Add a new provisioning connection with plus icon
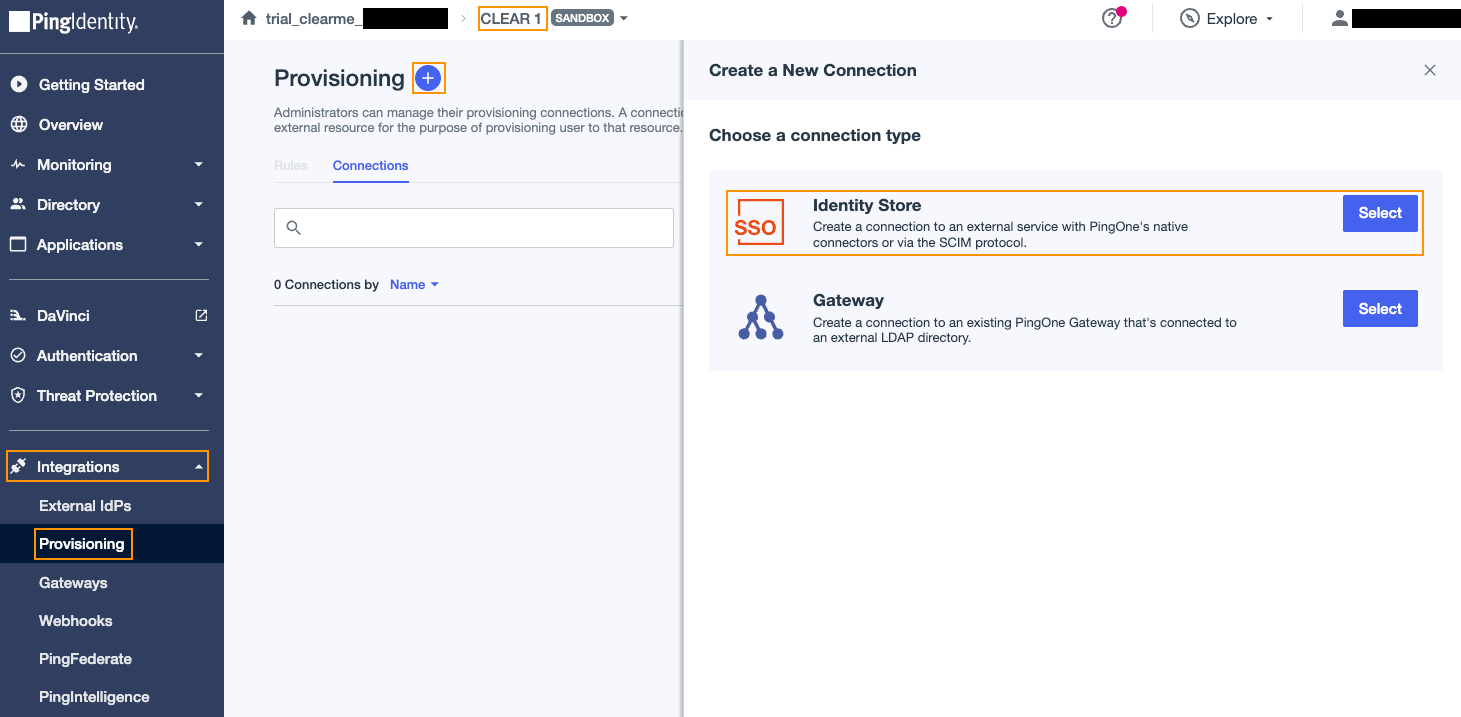The width and height of the screenshot is (1461, 717). tap(428, 78)
